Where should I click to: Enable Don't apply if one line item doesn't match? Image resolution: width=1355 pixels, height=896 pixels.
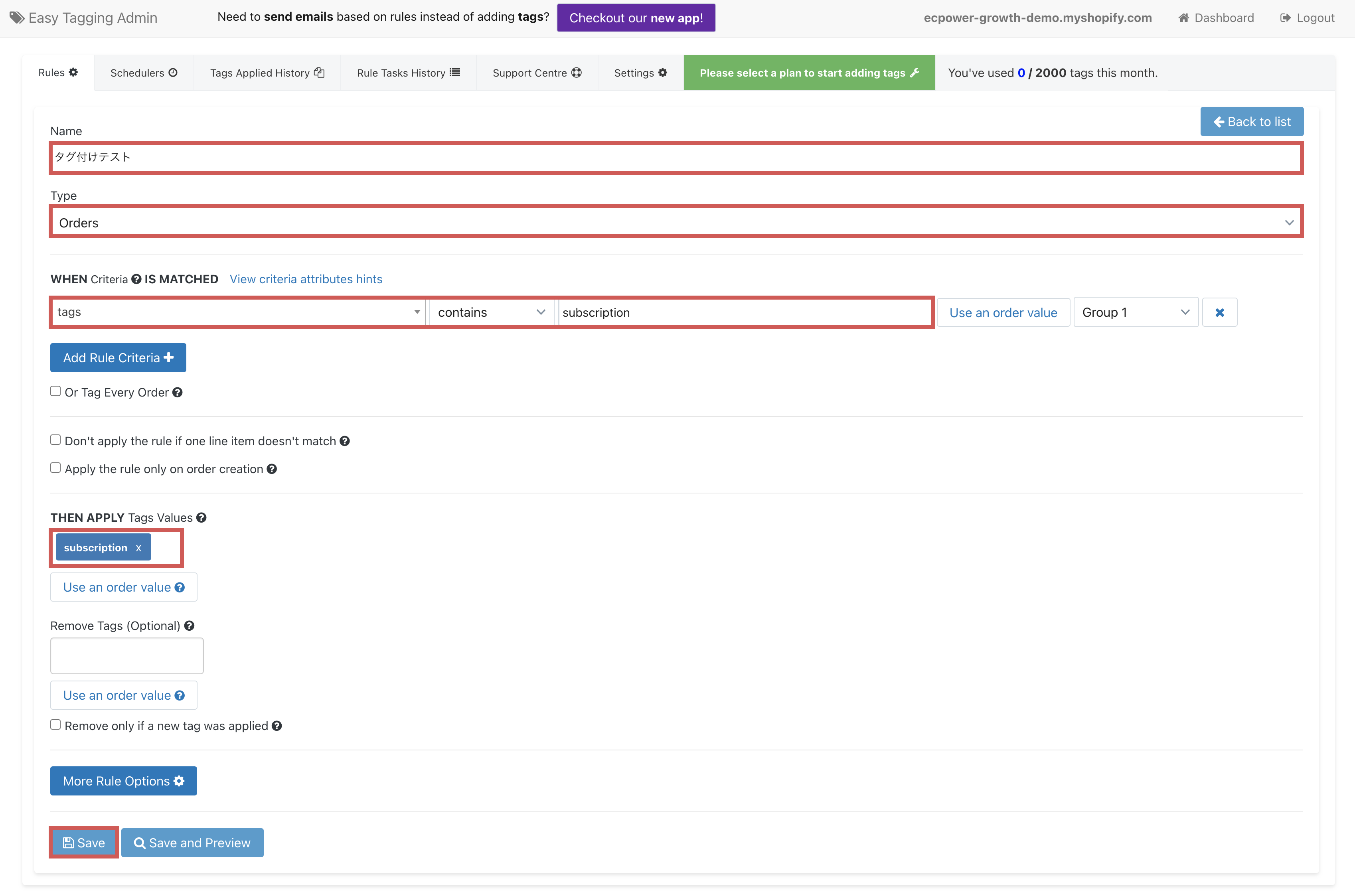pos(55,440)
